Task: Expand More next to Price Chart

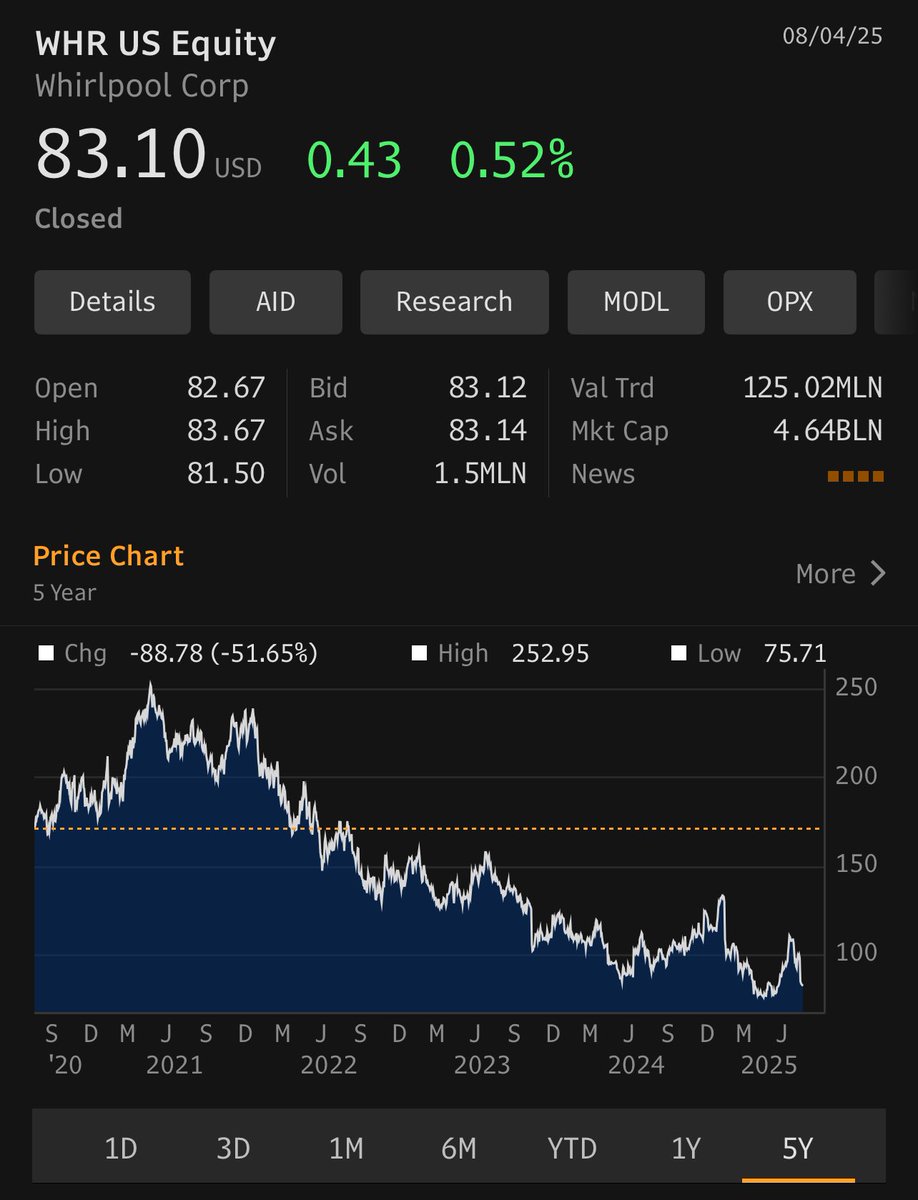Action: coord(840,573)
